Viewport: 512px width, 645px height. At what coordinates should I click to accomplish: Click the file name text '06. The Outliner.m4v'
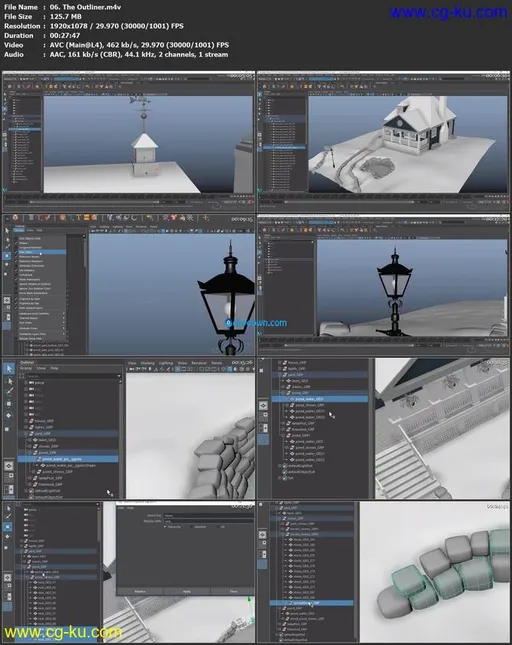86,7
